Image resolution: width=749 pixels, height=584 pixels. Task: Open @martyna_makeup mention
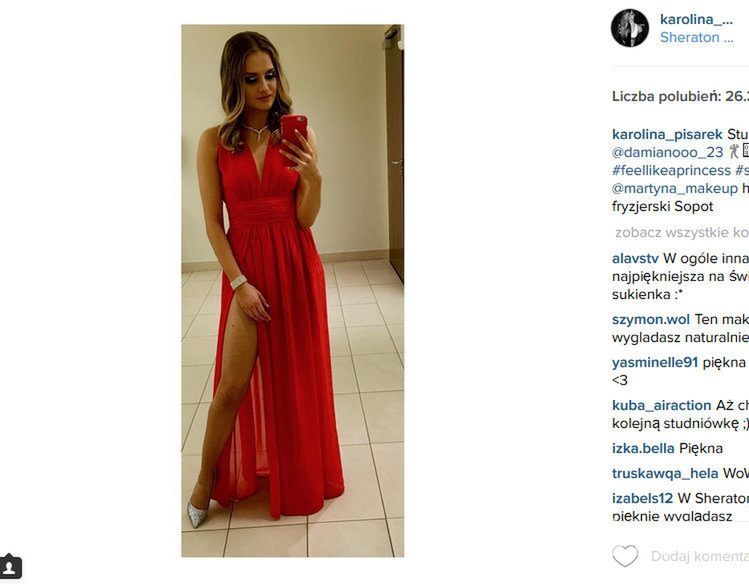coord(674,189)
